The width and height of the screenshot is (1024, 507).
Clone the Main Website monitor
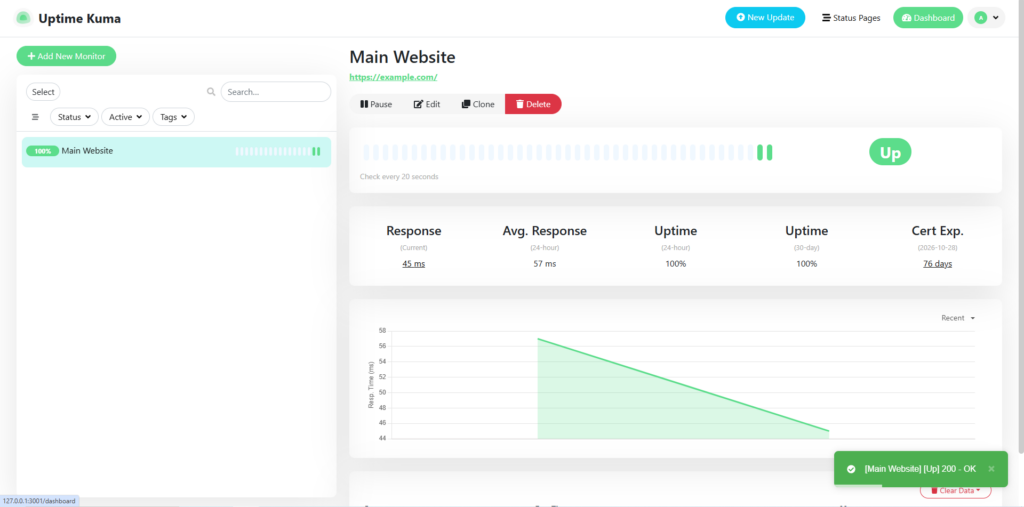pos(478,104)
